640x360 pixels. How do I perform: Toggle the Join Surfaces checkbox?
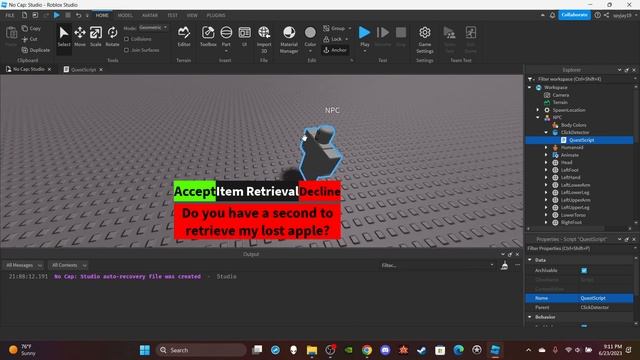click(127, 50)
